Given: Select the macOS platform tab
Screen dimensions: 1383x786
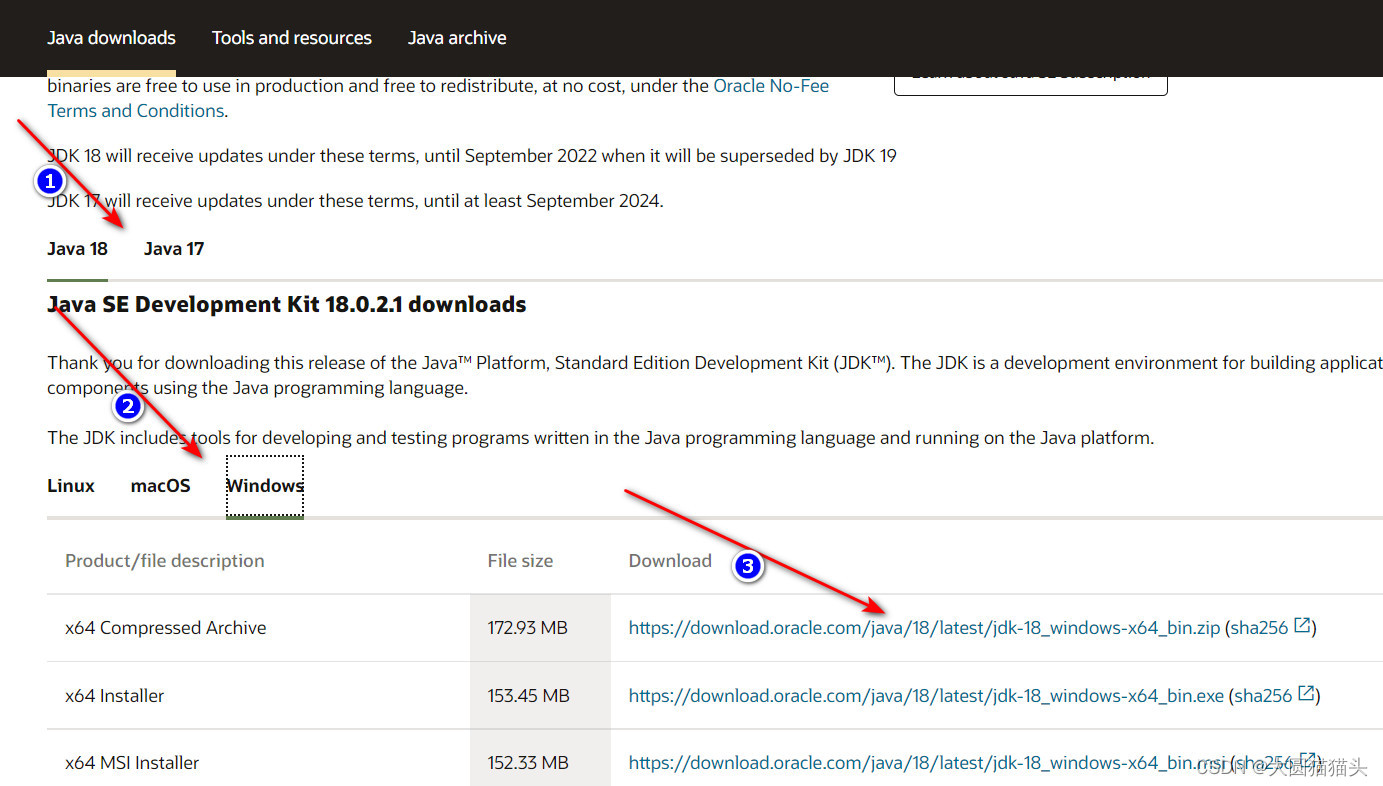Looking at the screenshot, I should (x=160, y=486).
